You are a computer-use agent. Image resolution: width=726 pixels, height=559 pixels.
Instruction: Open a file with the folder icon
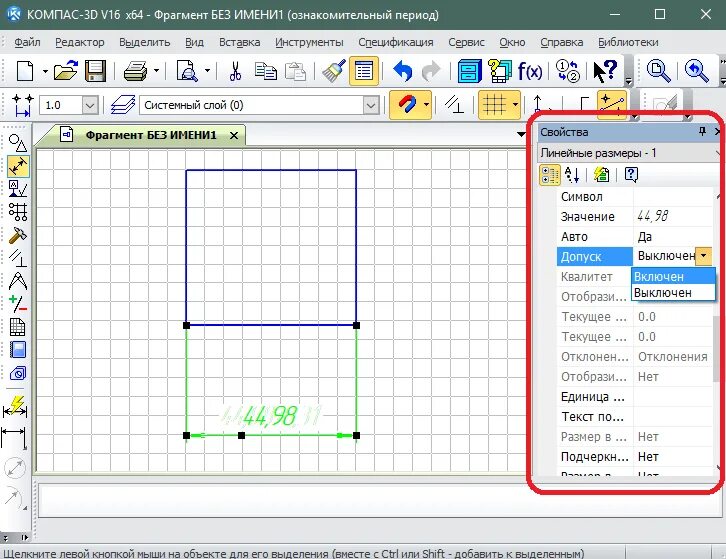[x=66, y=71]
